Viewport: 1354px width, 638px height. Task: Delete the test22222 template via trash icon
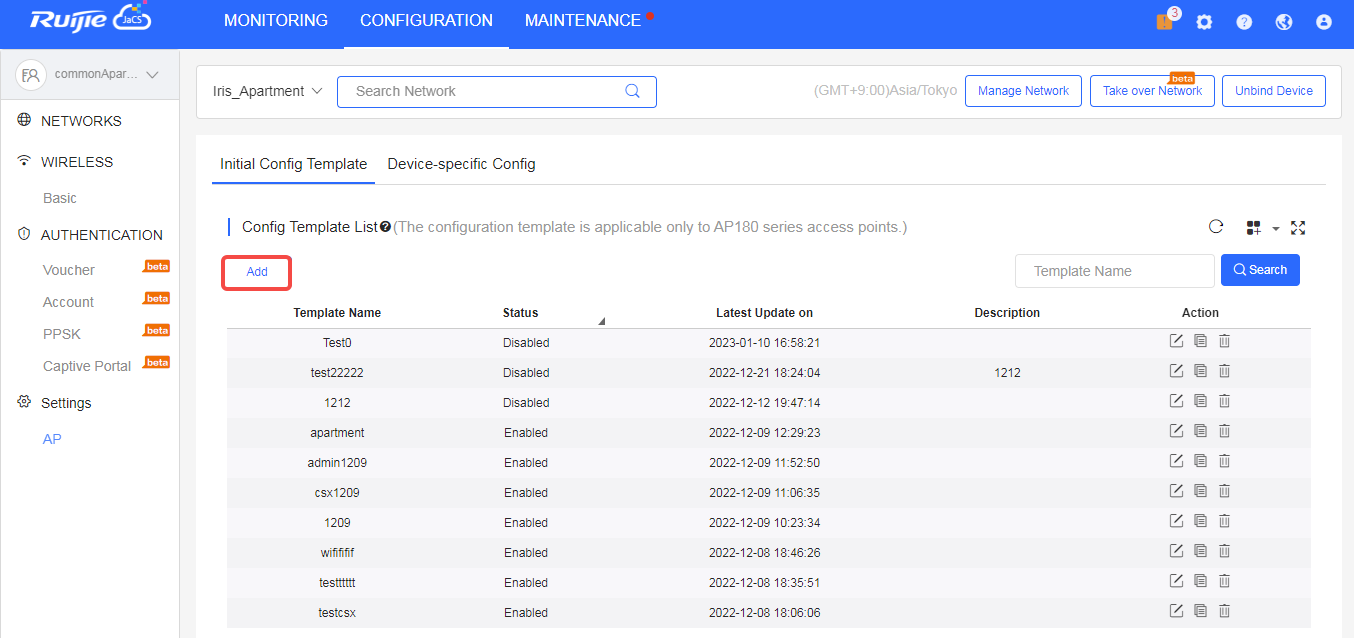point(1224,371)
